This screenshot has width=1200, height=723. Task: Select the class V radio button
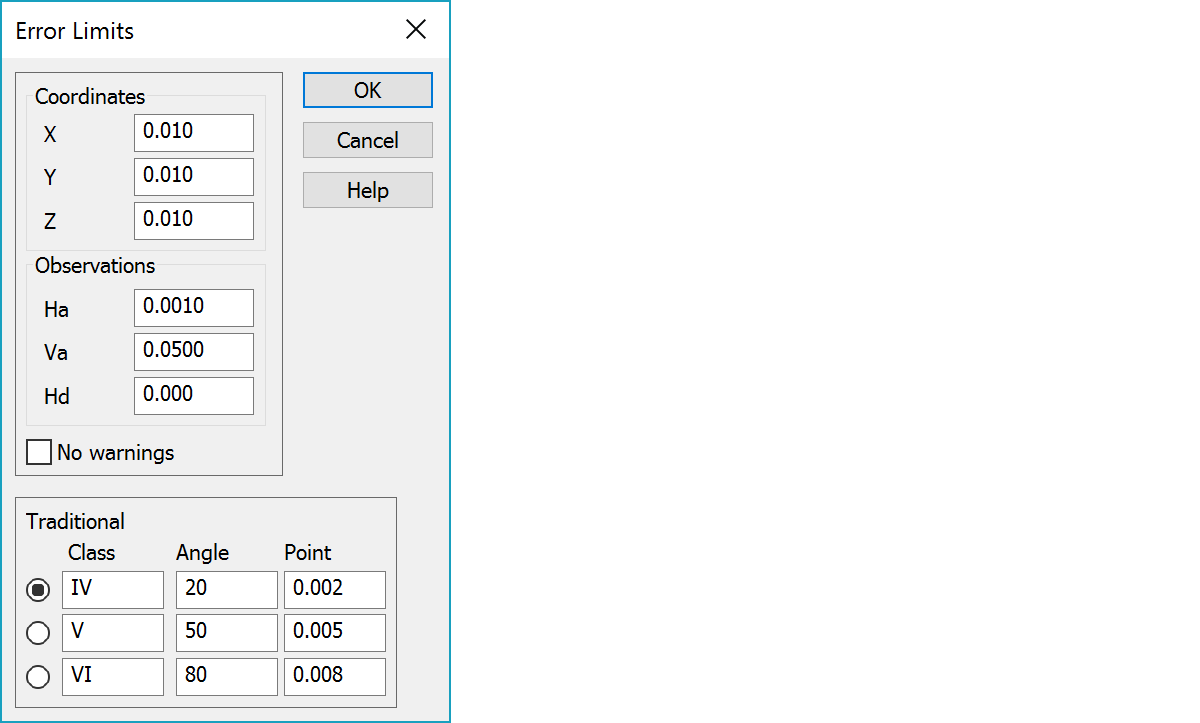(x=38, y=633)
